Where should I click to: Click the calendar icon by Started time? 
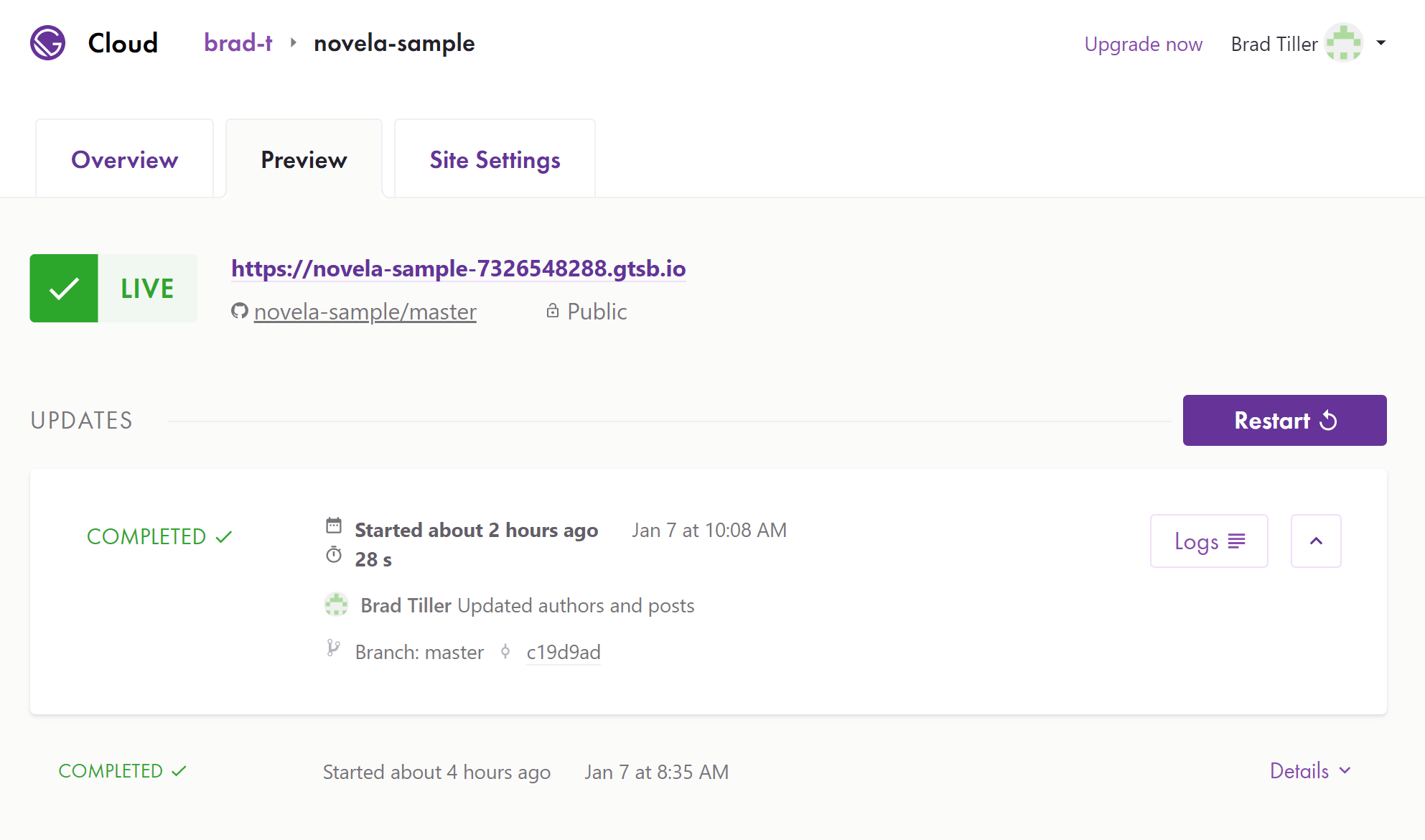tap(334, 526)
